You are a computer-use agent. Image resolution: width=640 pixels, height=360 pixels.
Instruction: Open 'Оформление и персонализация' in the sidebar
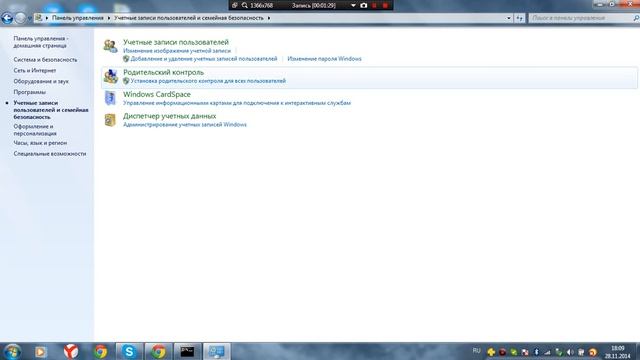[35, 130]
